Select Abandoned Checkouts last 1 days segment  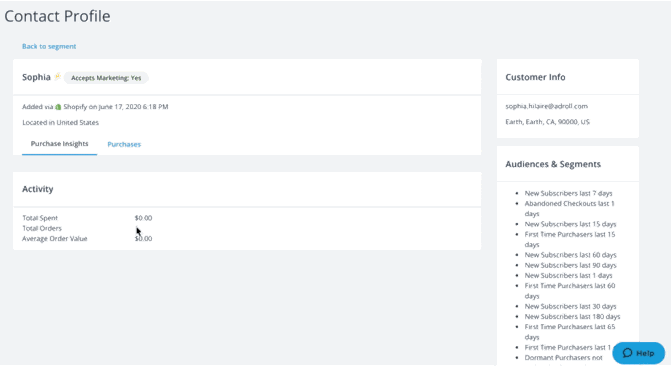570,209
